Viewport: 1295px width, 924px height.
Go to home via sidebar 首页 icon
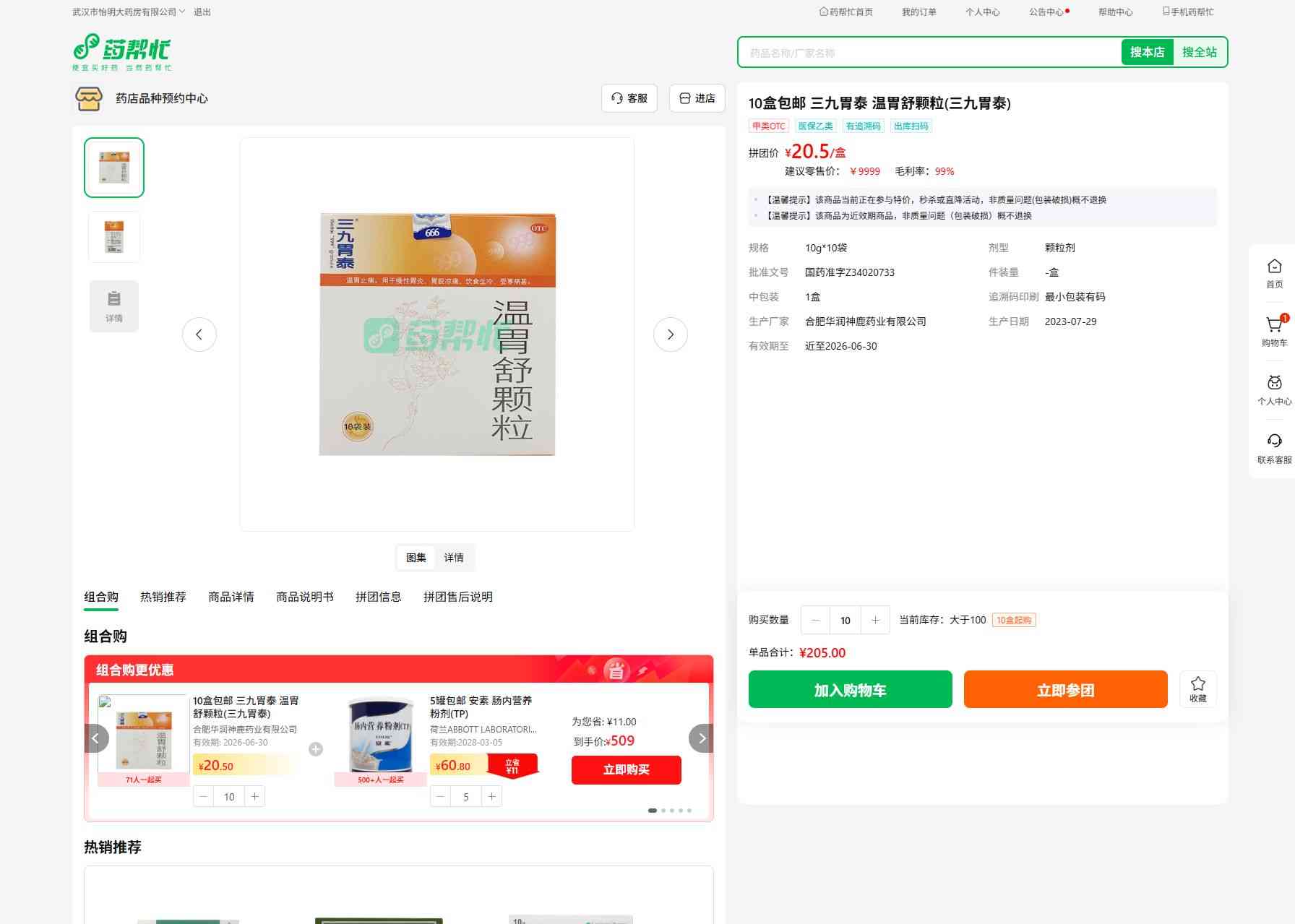[1274, 273]
